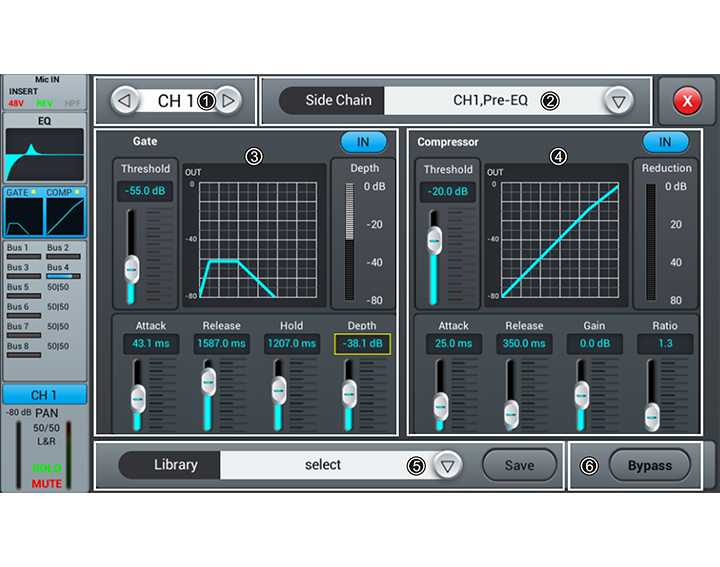Click the next channel right arrow
720x567 pixels.
point(228,100)
